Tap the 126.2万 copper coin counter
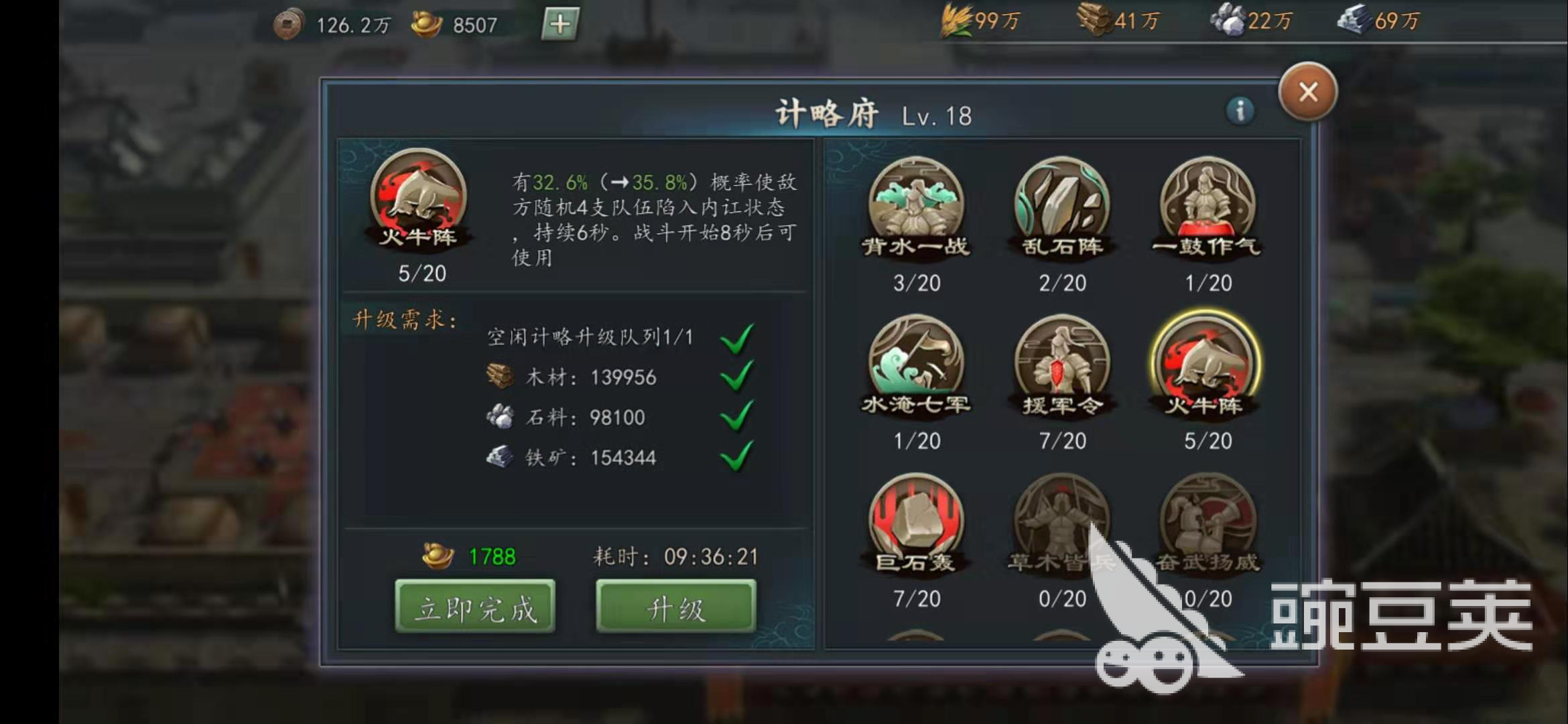This screenshot has height=724, width=1568. coord(333,25)
